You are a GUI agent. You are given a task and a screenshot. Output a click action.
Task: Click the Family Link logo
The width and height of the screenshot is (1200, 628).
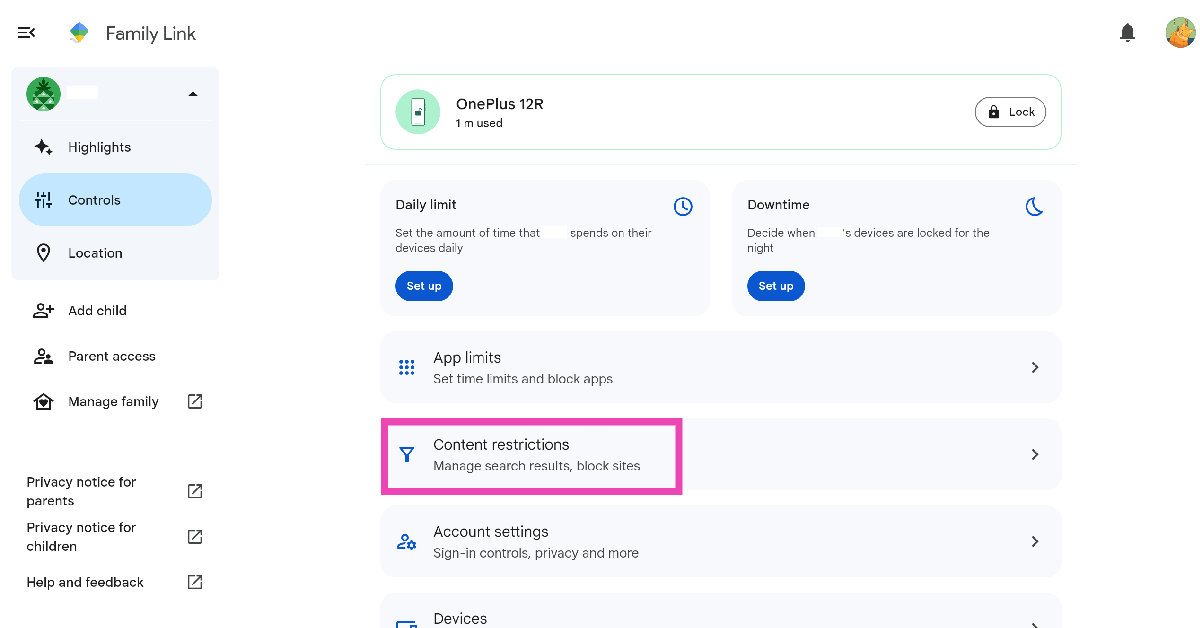click(79, 33)
